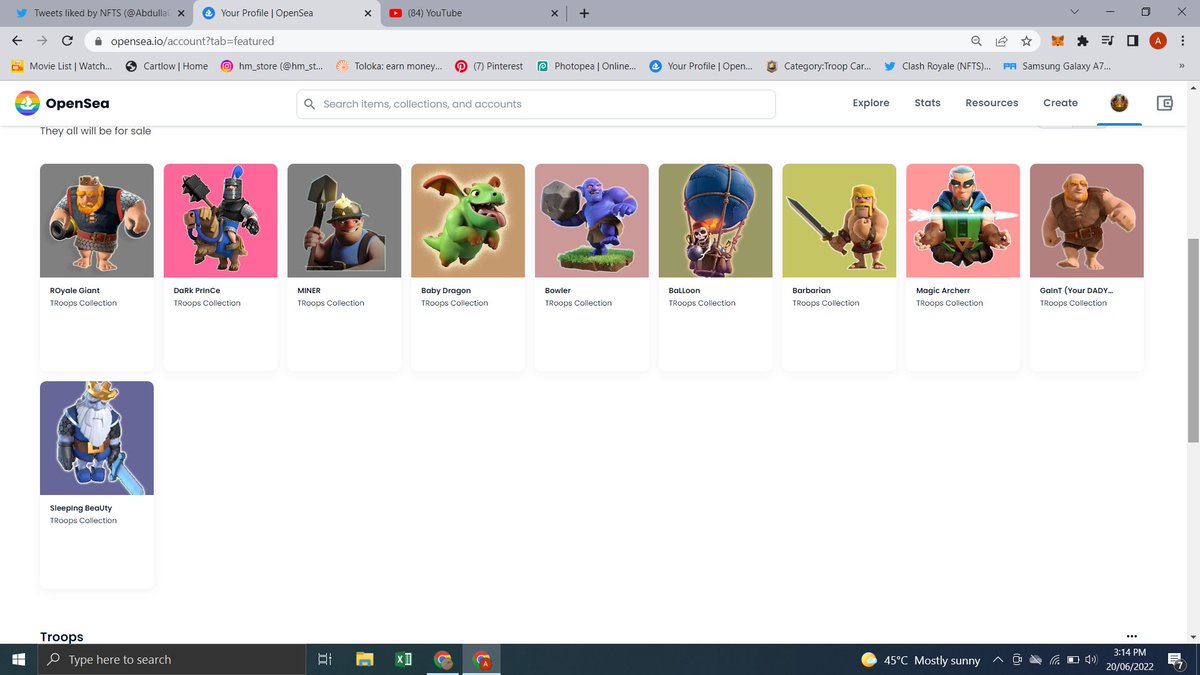Screen dimensions: 1200x675
Task: Open the Barbarian NFT card
Action: (840, 268)
